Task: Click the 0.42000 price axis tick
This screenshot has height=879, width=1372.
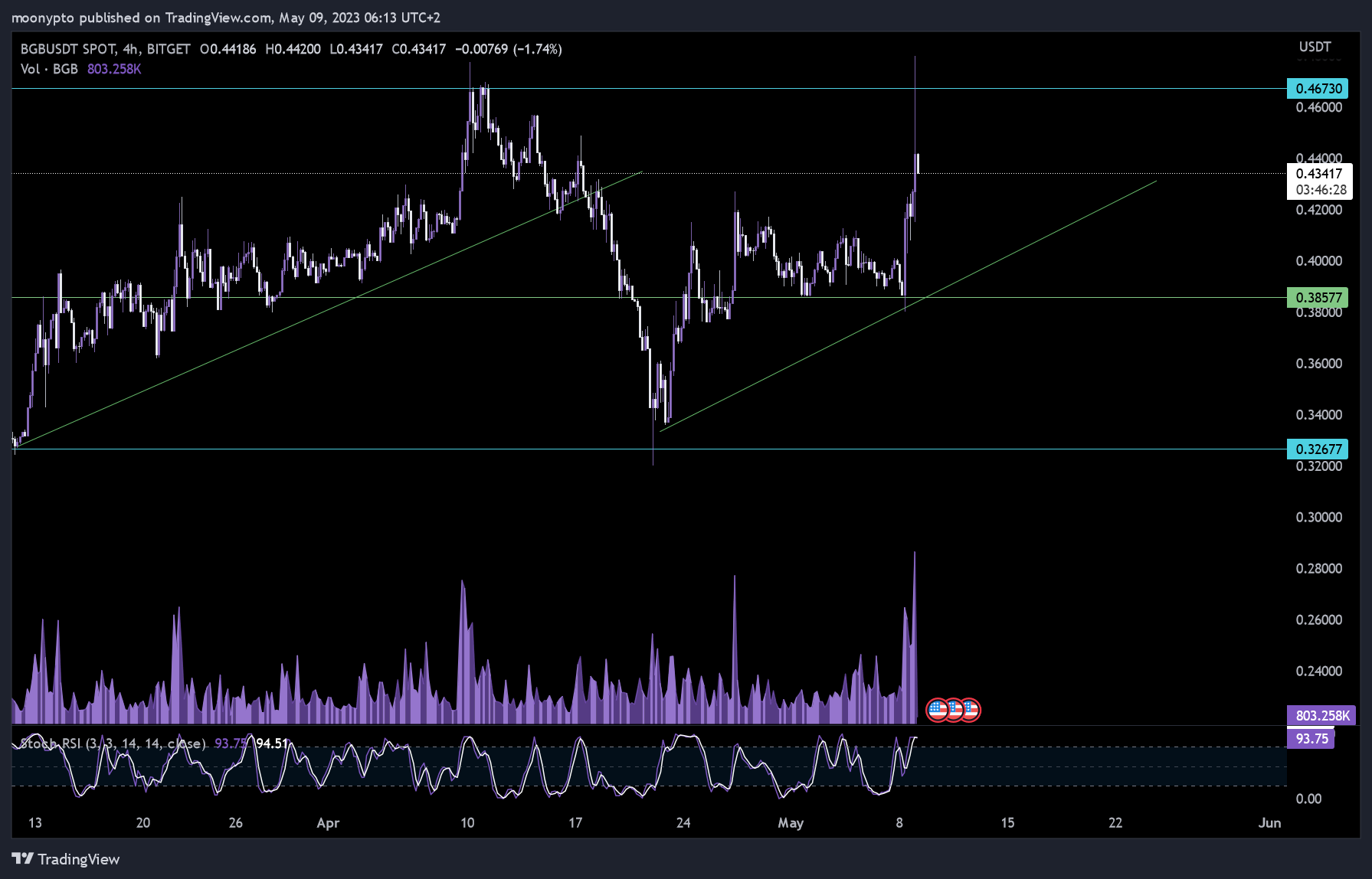Action: 1319,210
